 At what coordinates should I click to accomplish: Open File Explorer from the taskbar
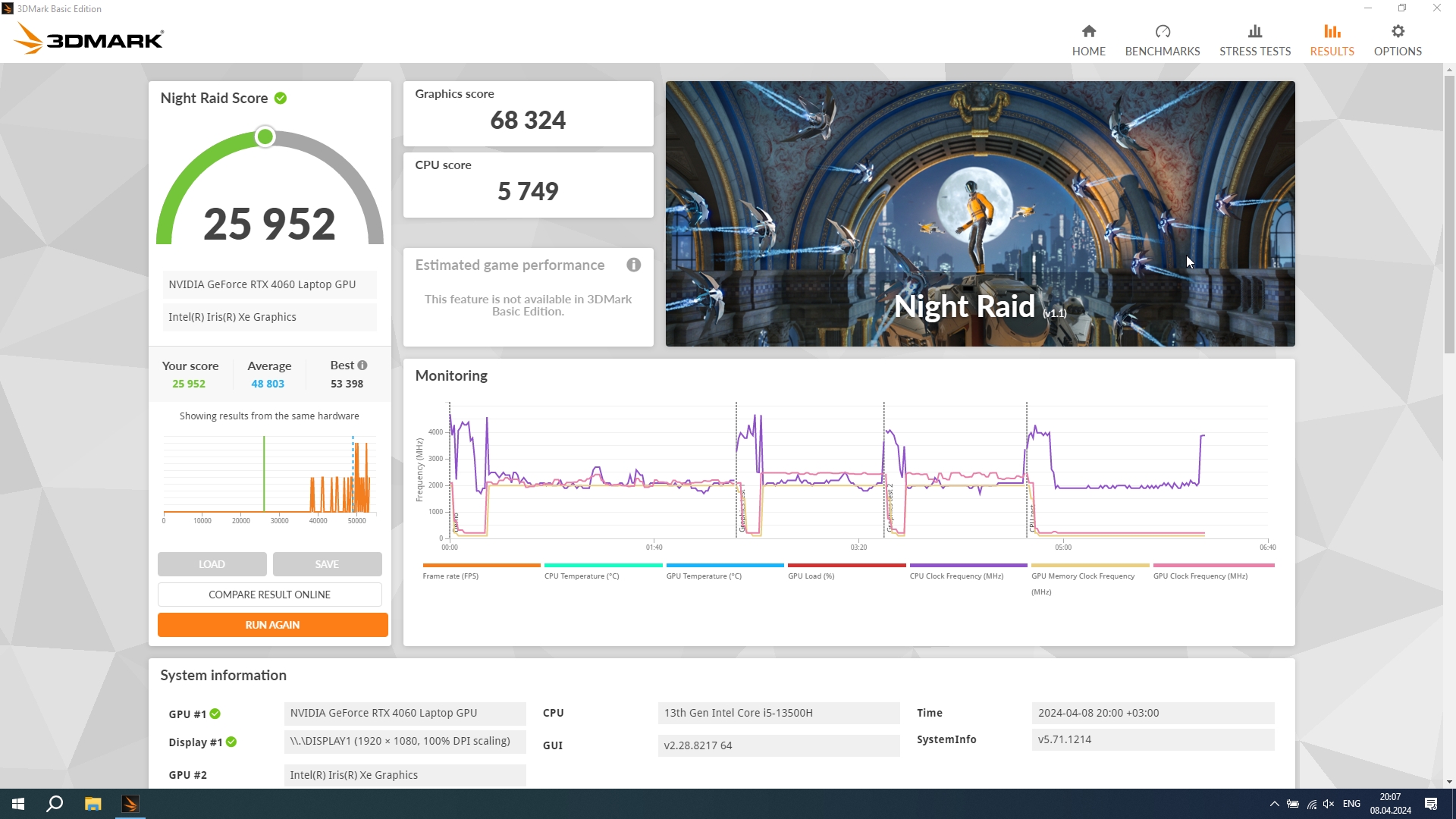click(93, 804)
